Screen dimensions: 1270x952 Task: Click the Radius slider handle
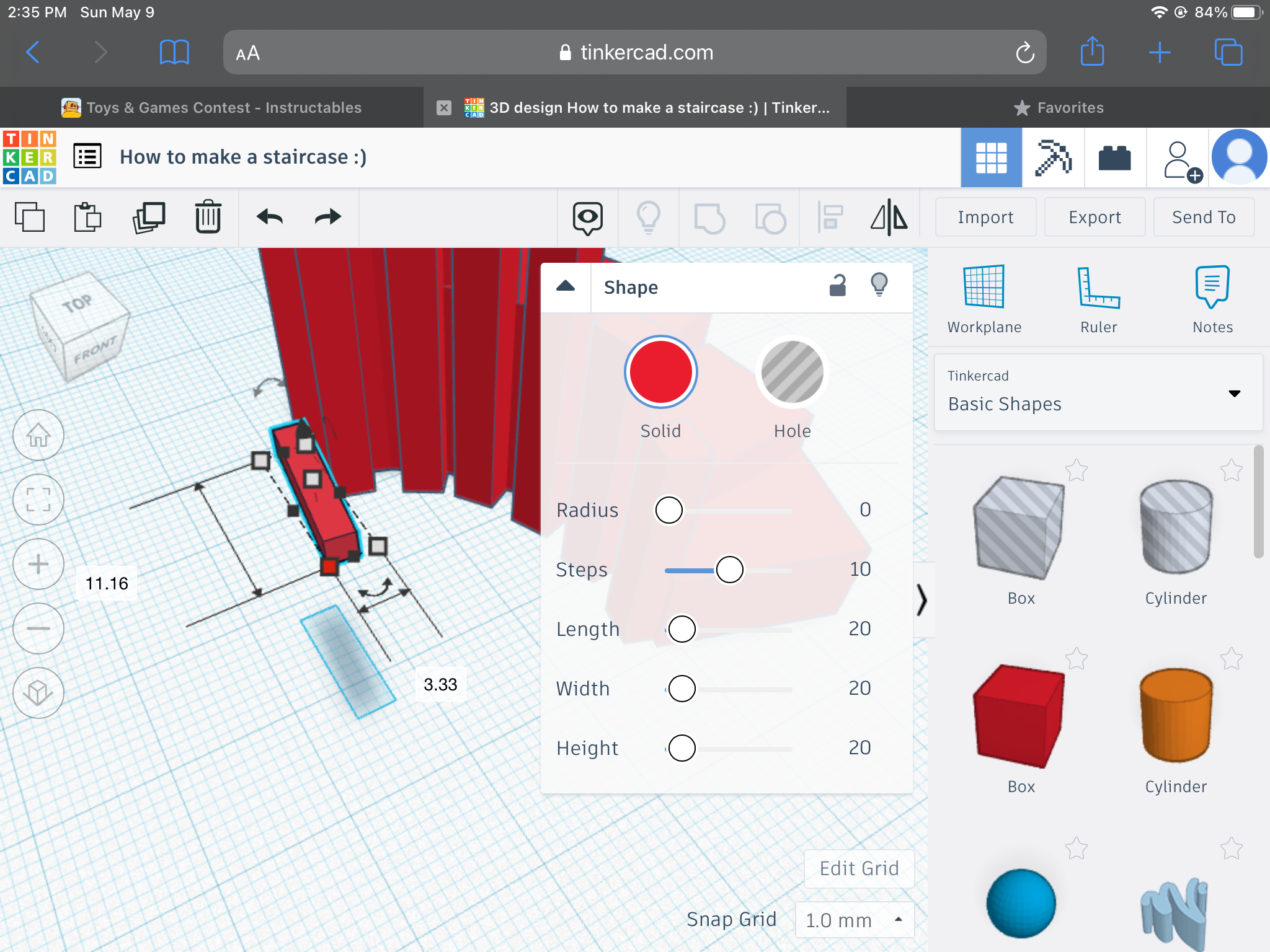[669, 510]
